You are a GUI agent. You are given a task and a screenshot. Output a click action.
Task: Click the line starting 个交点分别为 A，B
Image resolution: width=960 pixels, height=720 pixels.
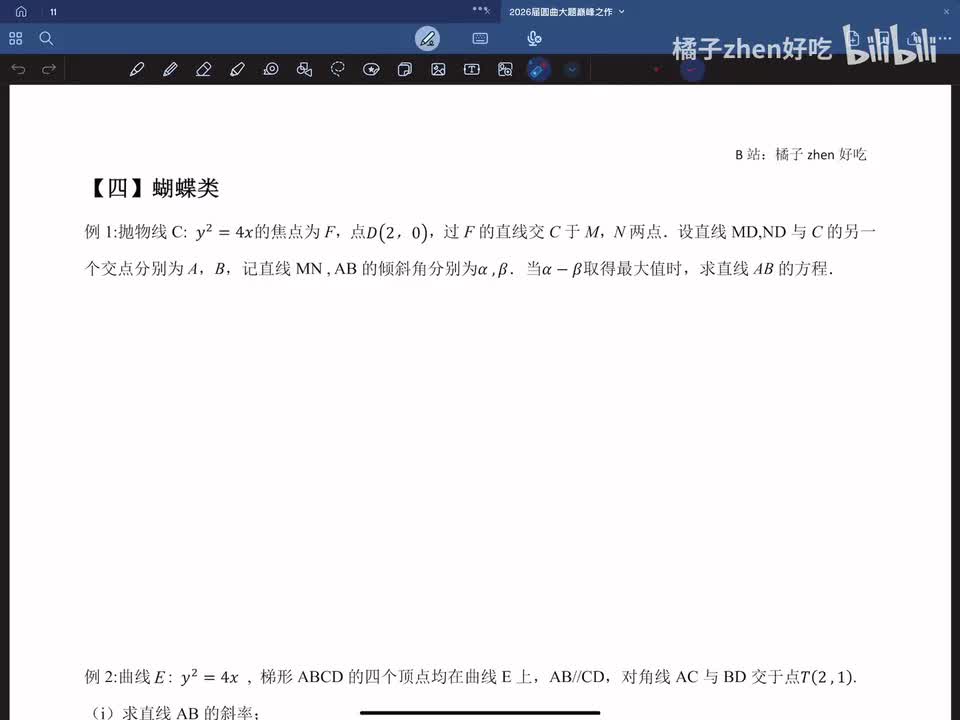coord(459,269)
